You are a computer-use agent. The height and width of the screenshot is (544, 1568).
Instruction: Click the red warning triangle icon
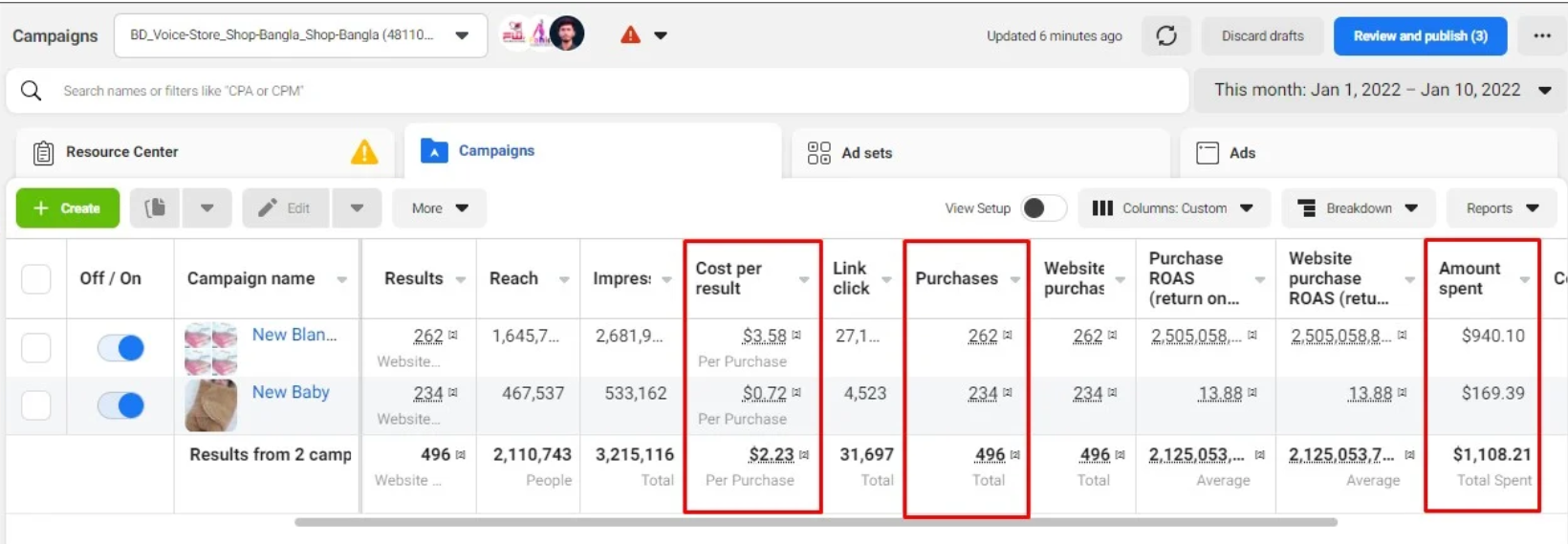pyautogui.click(x=630, y=35)
